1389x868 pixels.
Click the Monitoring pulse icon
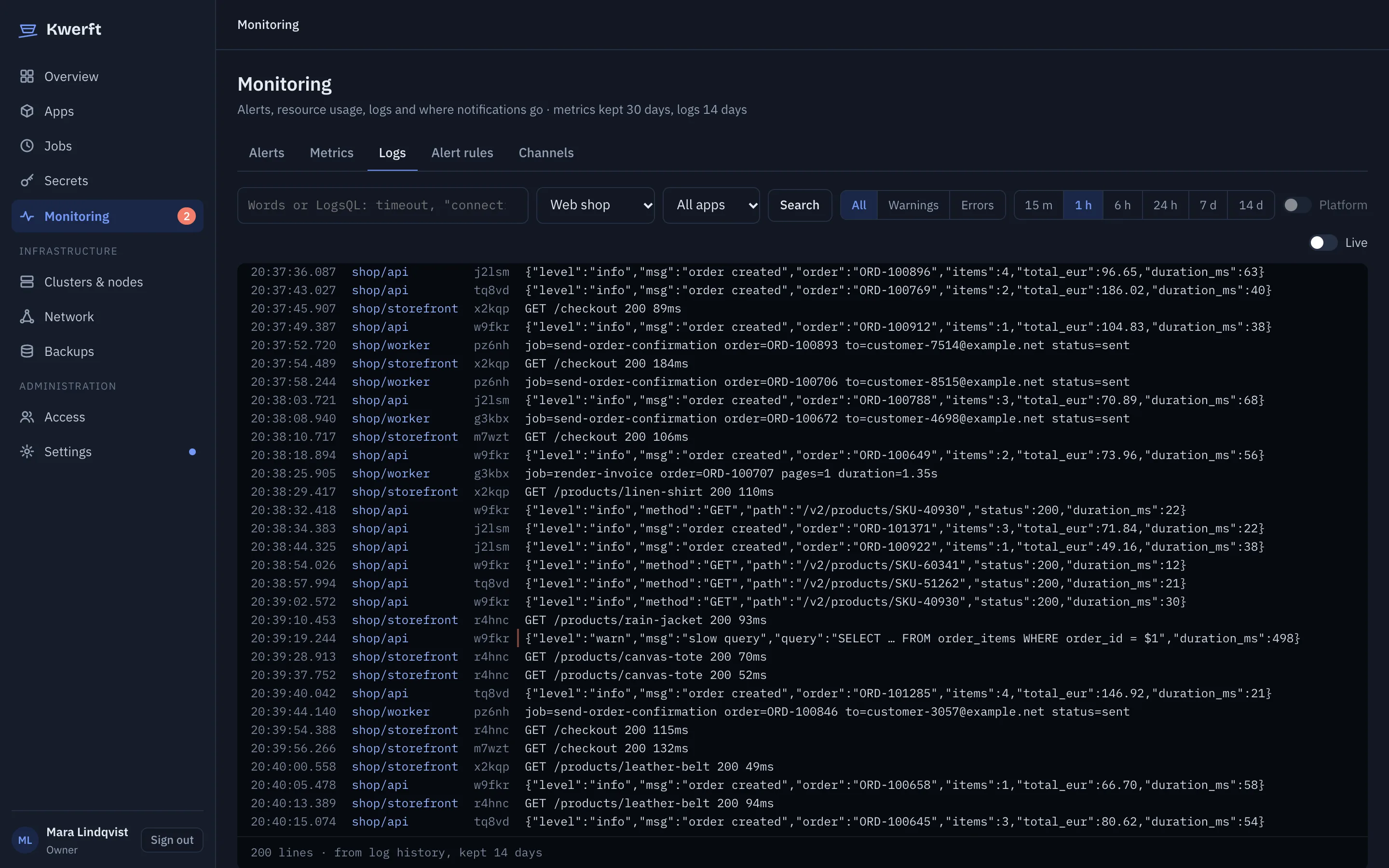[27, 216]
